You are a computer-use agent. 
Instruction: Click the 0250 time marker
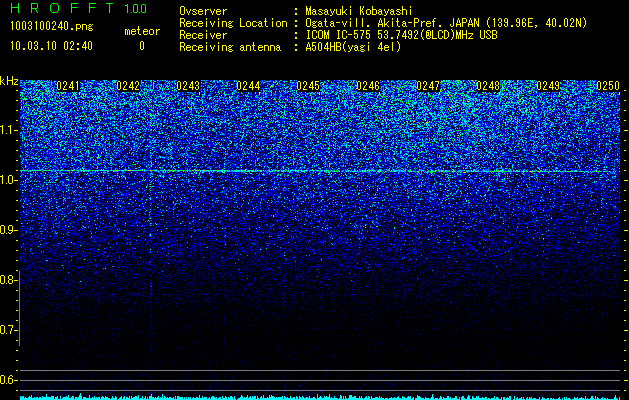tap(608, 86)
